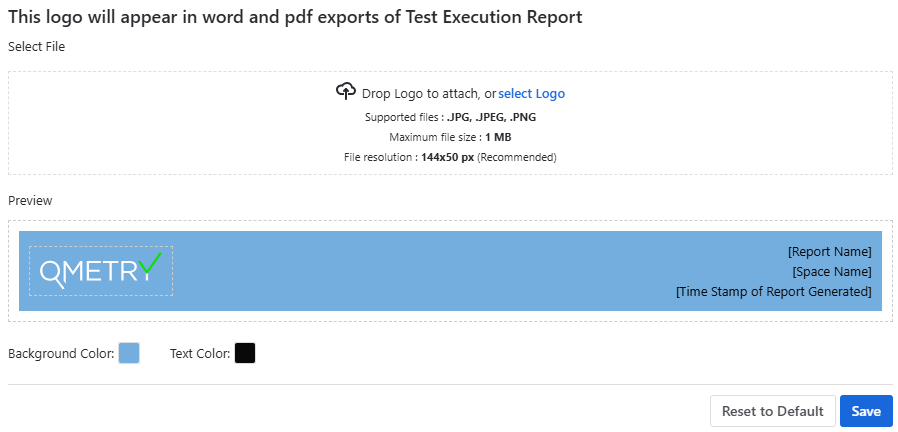Viewport: 898px width, 432px height.
Task: Click the [Report Name] placeholder text
Action: (x=829, y=252)
